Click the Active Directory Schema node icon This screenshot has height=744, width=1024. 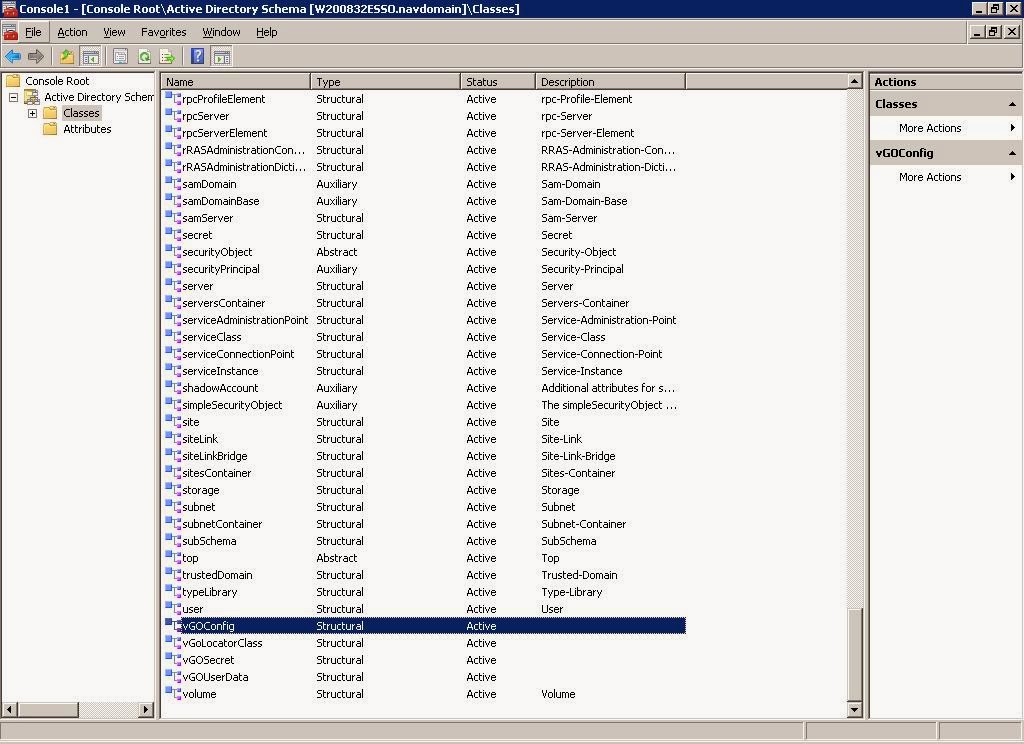pos(31,97)
